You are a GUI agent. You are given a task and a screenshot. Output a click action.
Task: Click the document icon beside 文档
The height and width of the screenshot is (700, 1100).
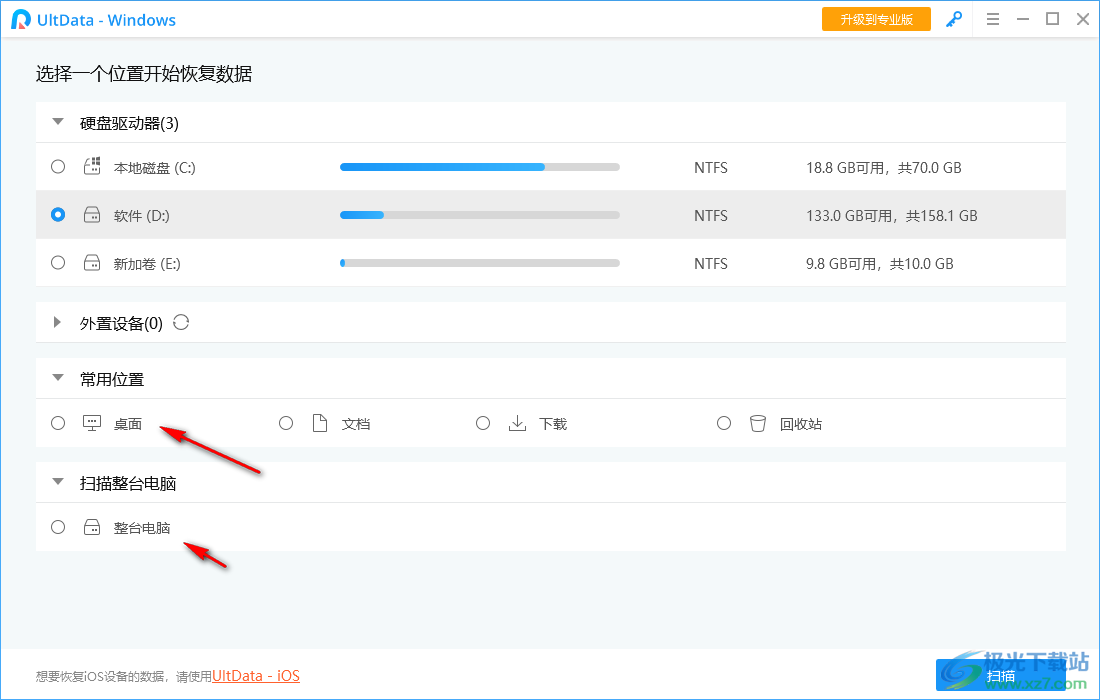pos(319,423)
